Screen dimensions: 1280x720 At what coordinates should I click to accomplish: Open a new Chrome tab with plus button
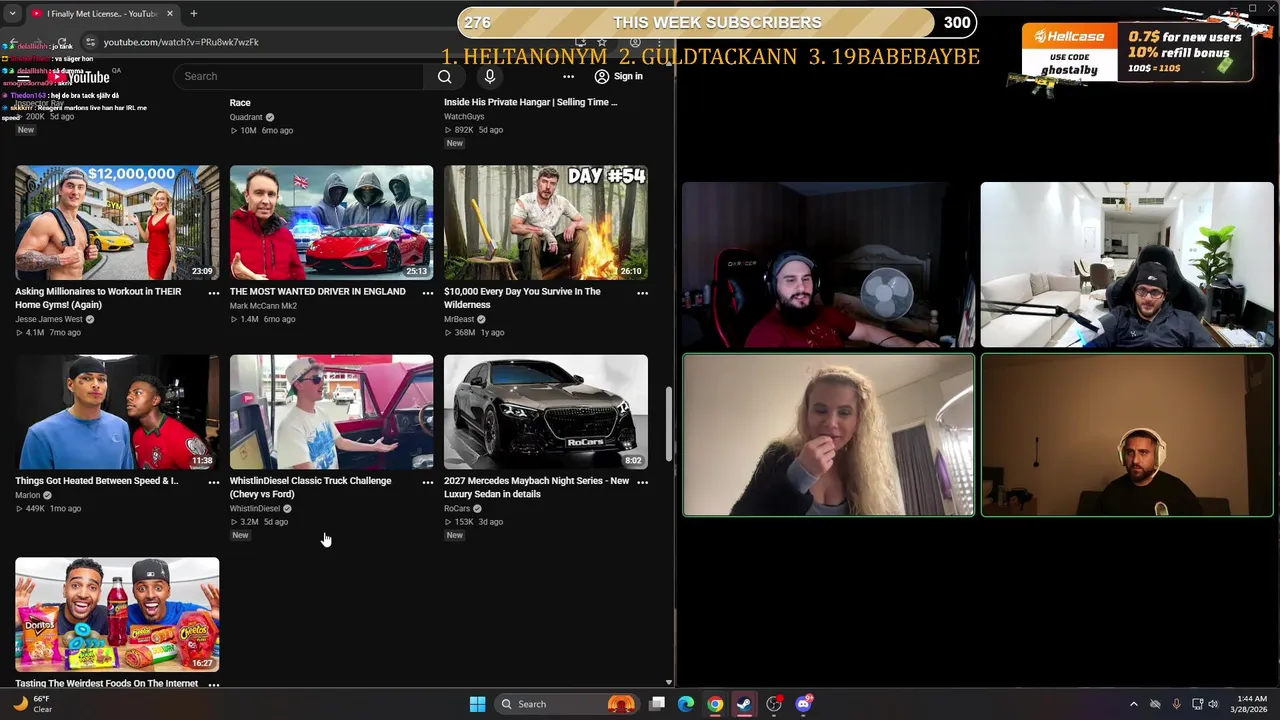[x=193, y=14]
